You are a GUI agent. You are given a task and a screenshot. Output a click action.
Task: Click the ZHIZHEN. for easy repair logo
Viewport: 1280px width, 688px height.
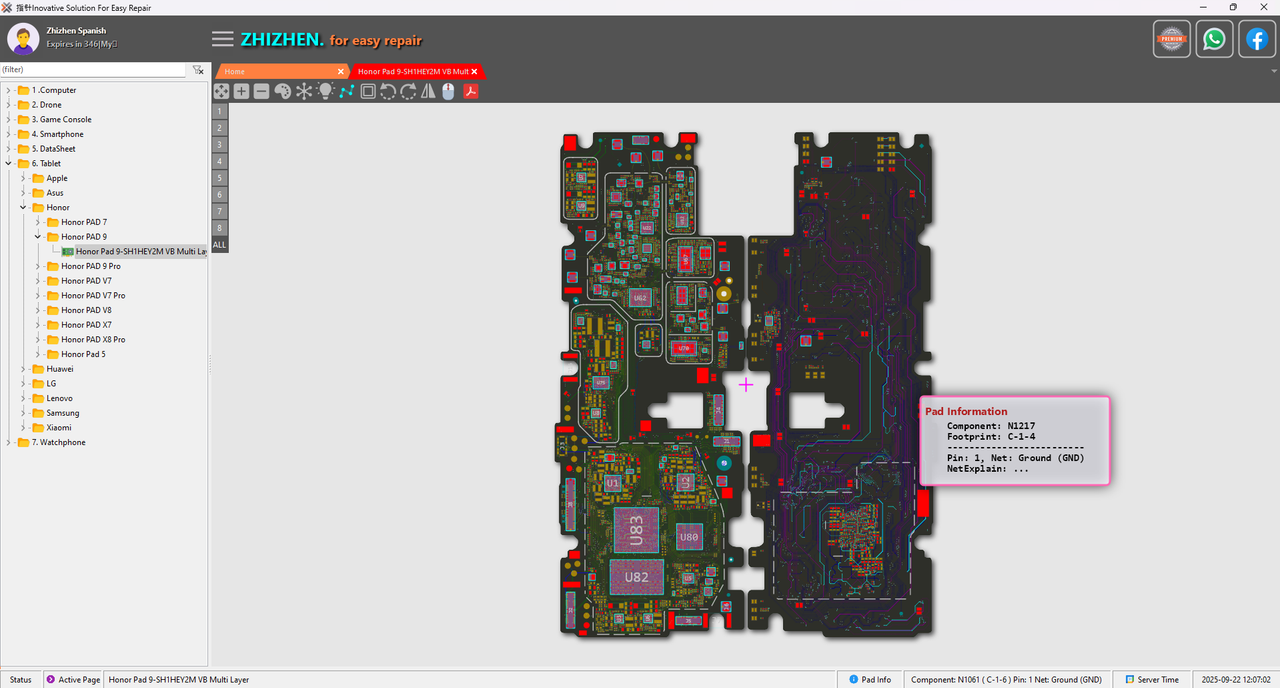(x=331, y=40)
